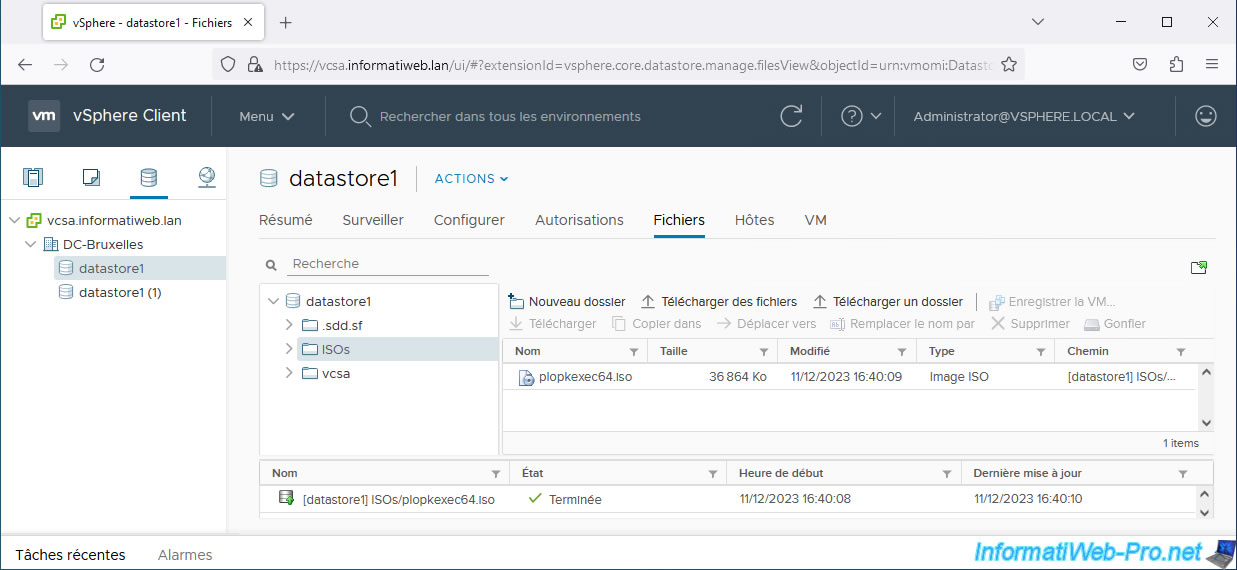Filter the Taille column in file list

click(x=764, y=352)
